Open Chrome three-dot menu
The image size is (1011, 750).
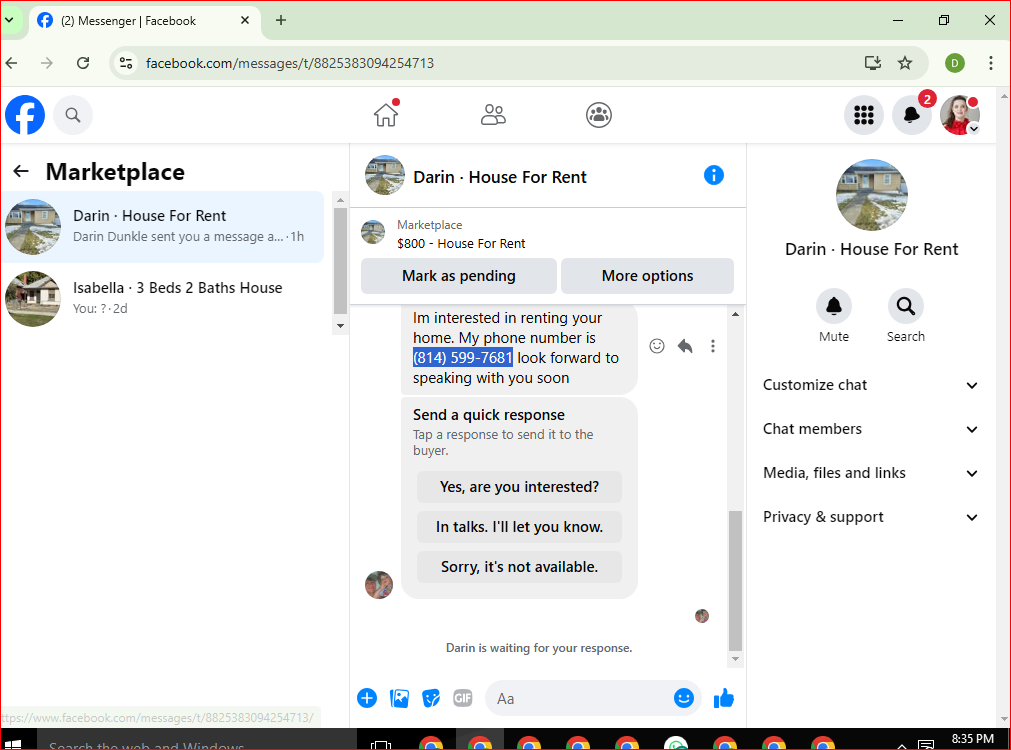(x=990, y=63)
